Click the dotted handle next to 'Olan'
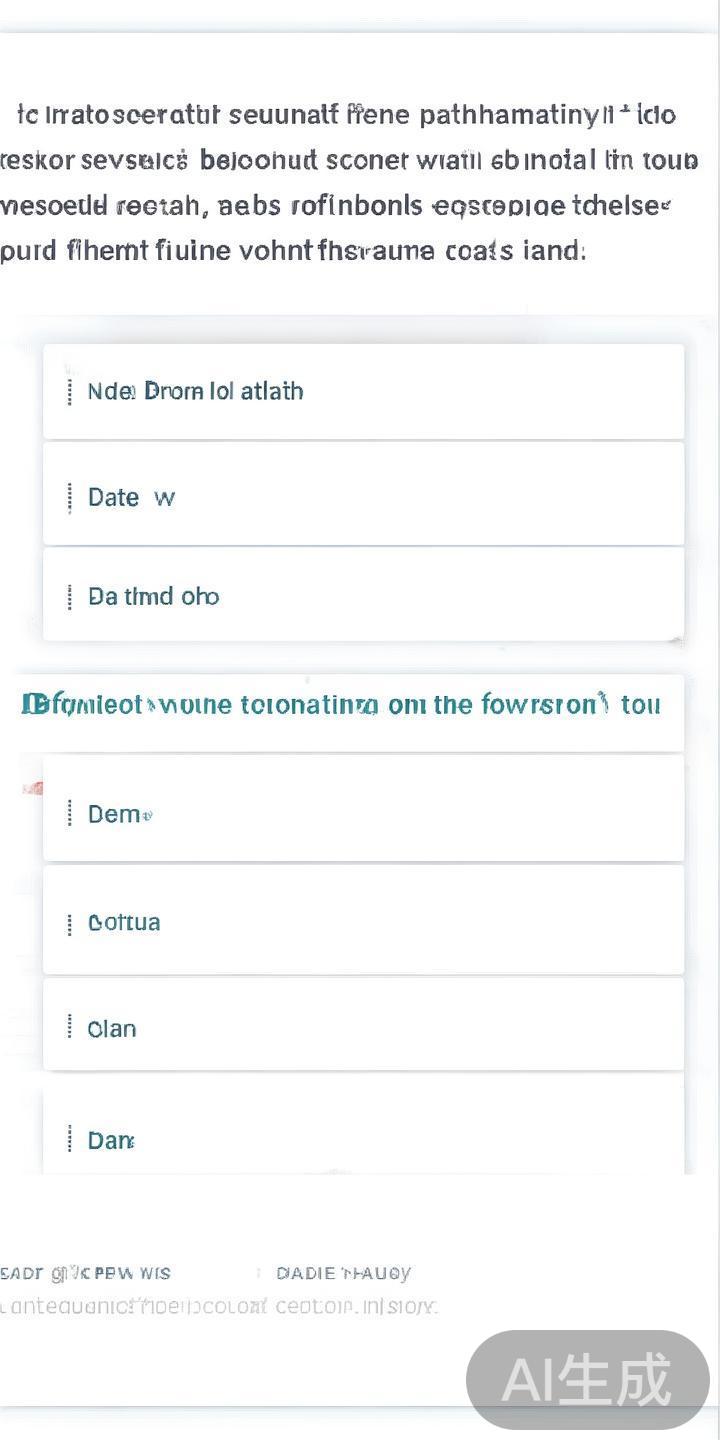This screenshot has height=1440, width=720. coord(69,1027)
